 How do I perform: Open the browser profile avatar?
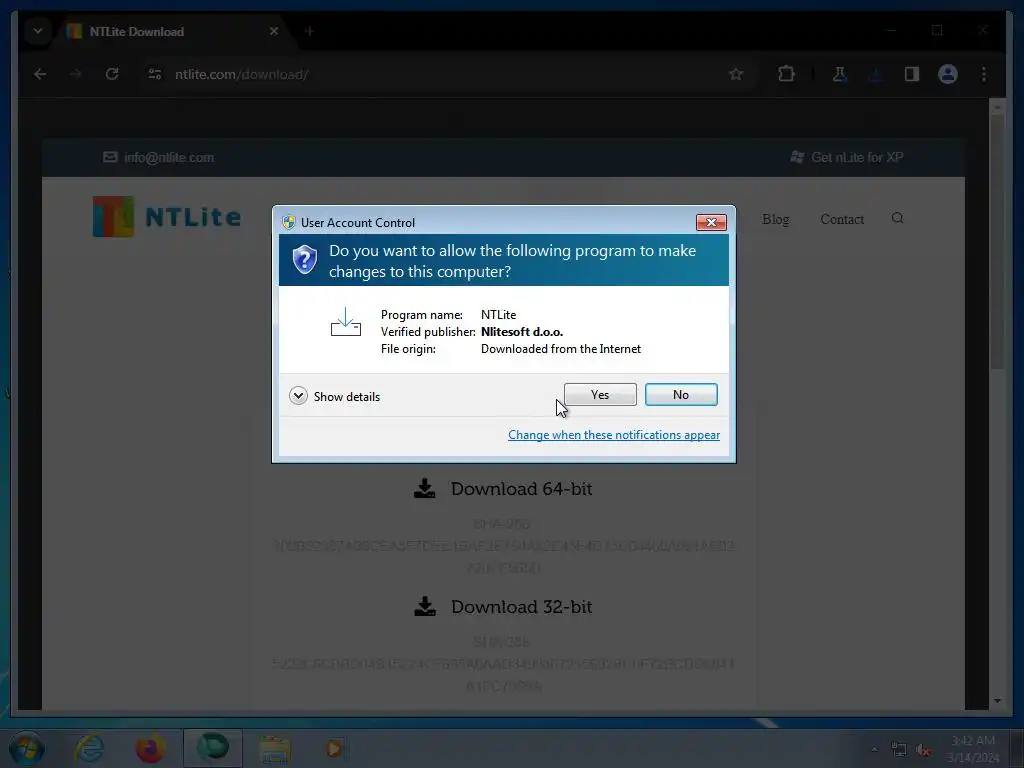[x=948, y=74]
